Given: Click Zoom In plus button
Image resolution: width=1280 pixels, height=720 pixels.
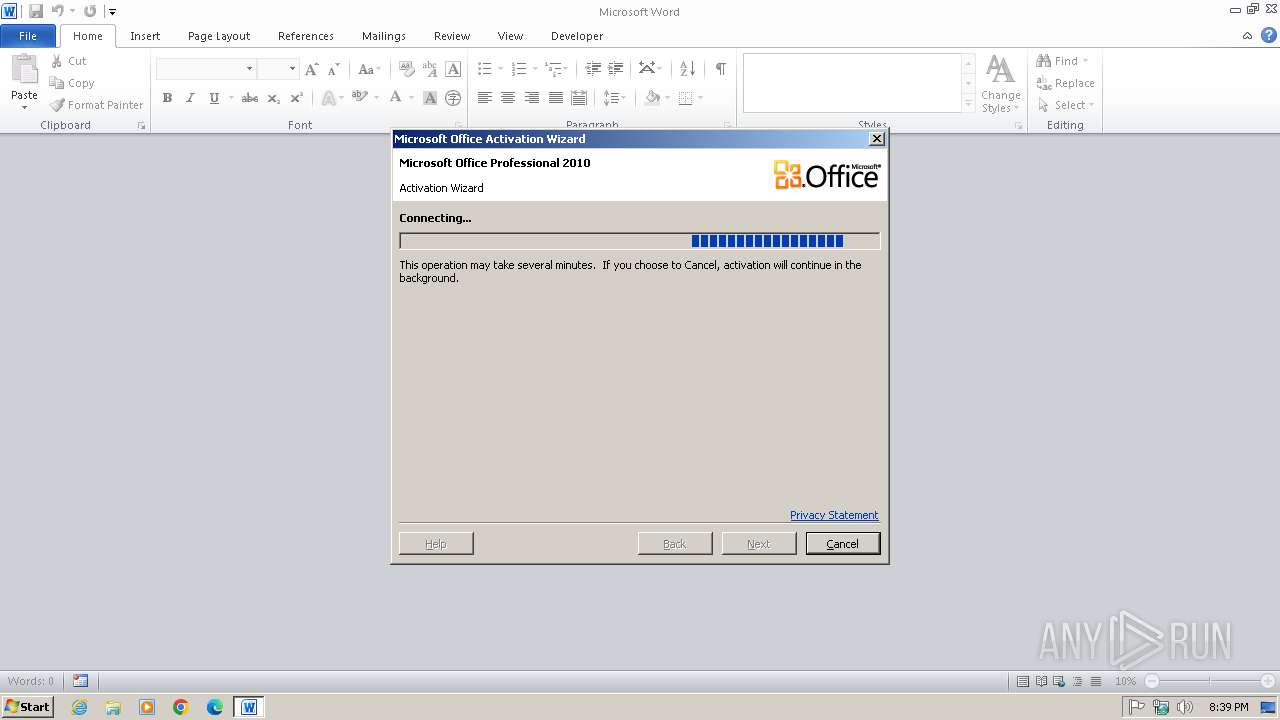Looking at the screenshot, I should [1268, 681].
